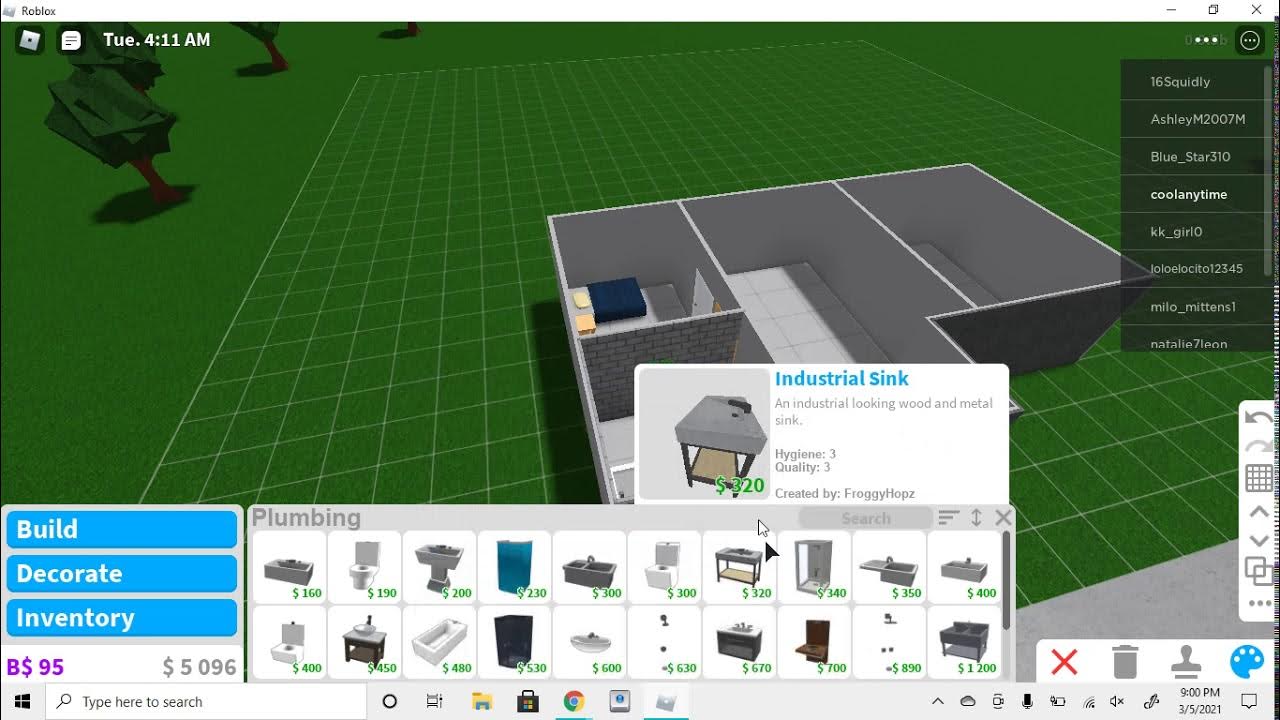1280x720 pixels.
Task: Open the top-right more options circle icon
Action: [x=1250, y=40]
